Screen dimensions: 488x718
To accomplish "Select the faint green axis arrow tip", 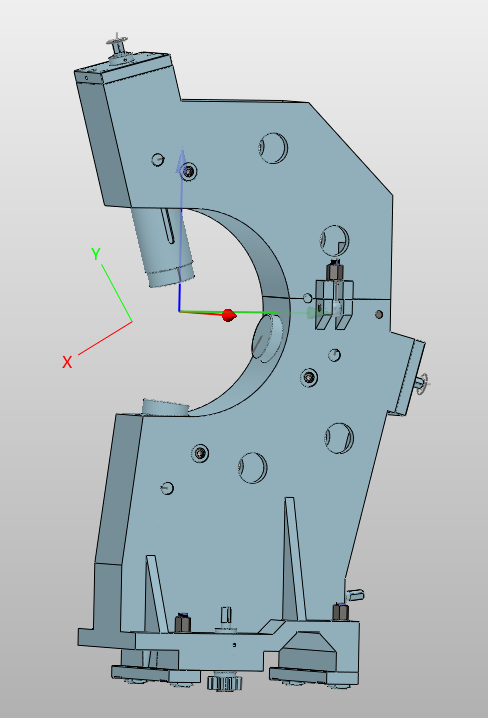I will pyautogui.click(x=311, y=313).
